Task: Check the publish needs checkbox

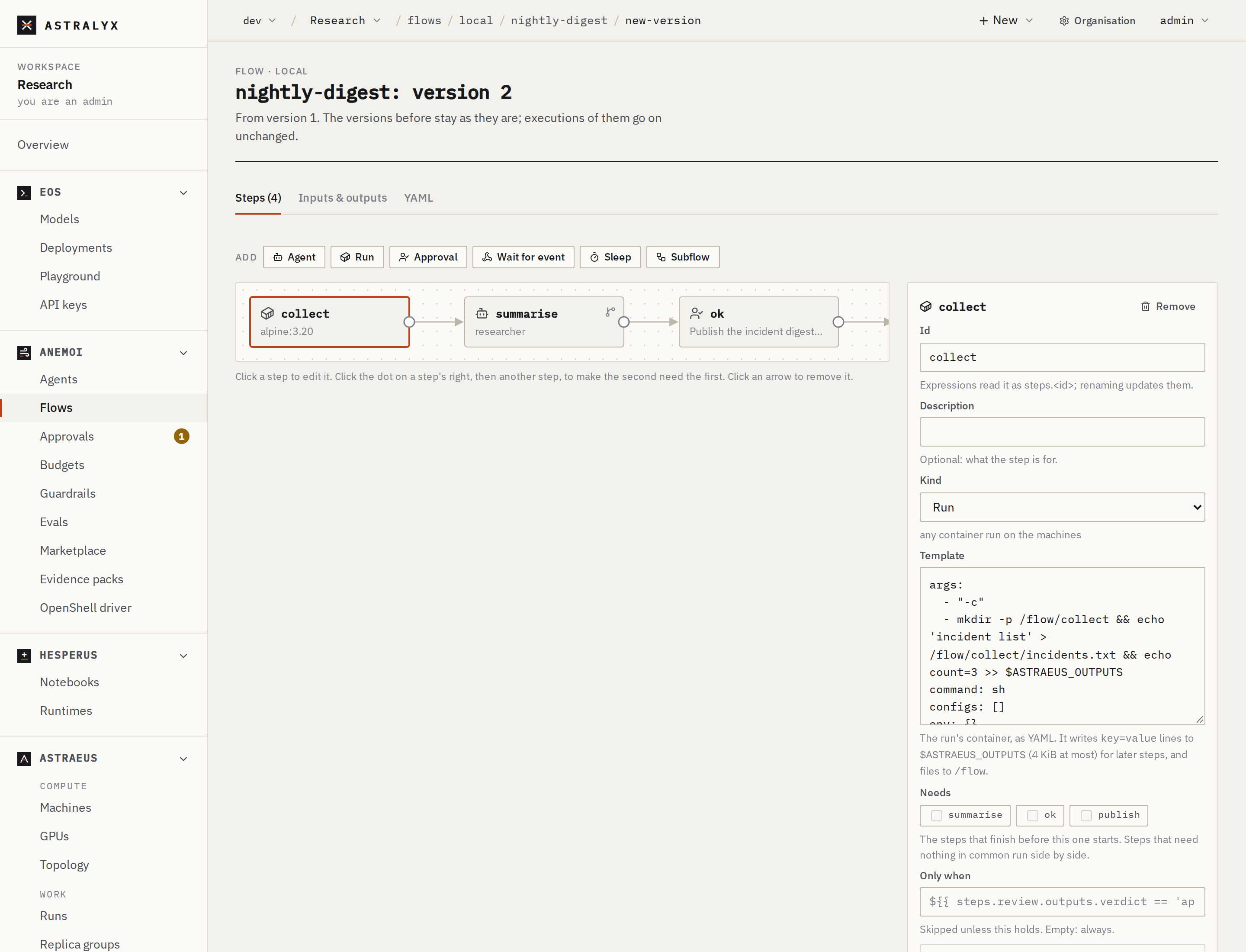Action: [1086, 815]
